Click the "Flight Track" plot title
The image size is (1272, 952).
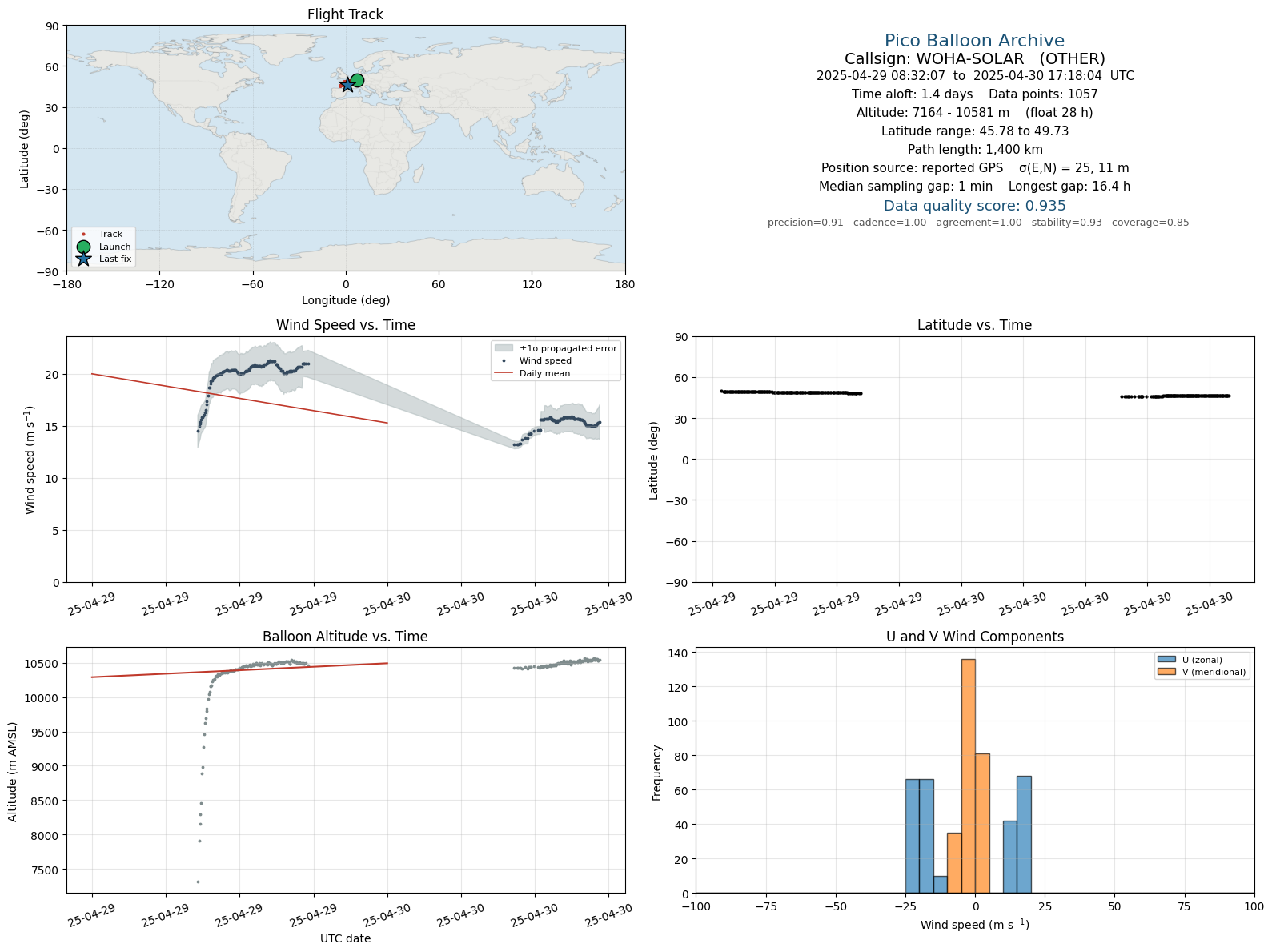345,14
